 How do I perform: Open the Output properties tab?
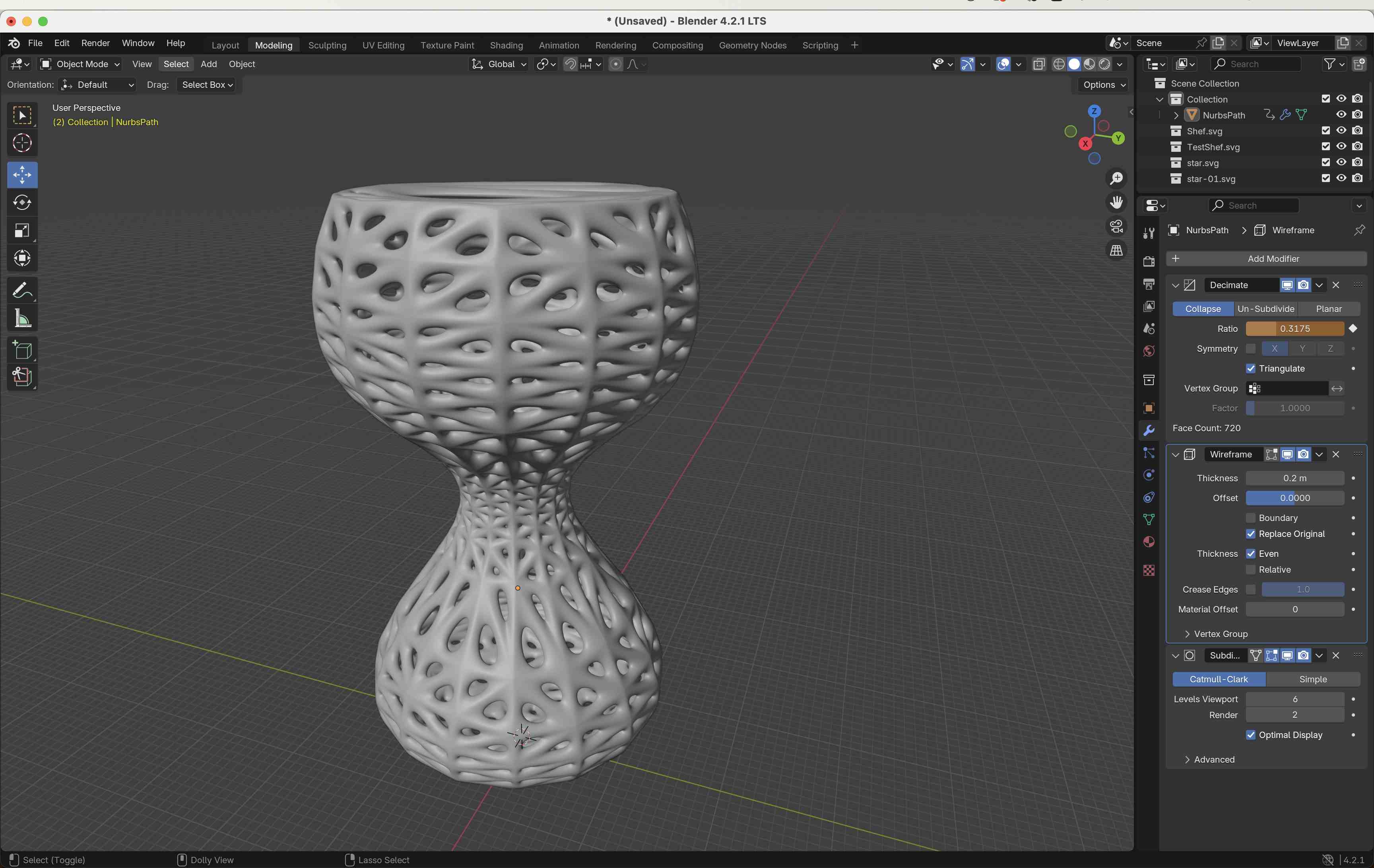coord(1149,284)
